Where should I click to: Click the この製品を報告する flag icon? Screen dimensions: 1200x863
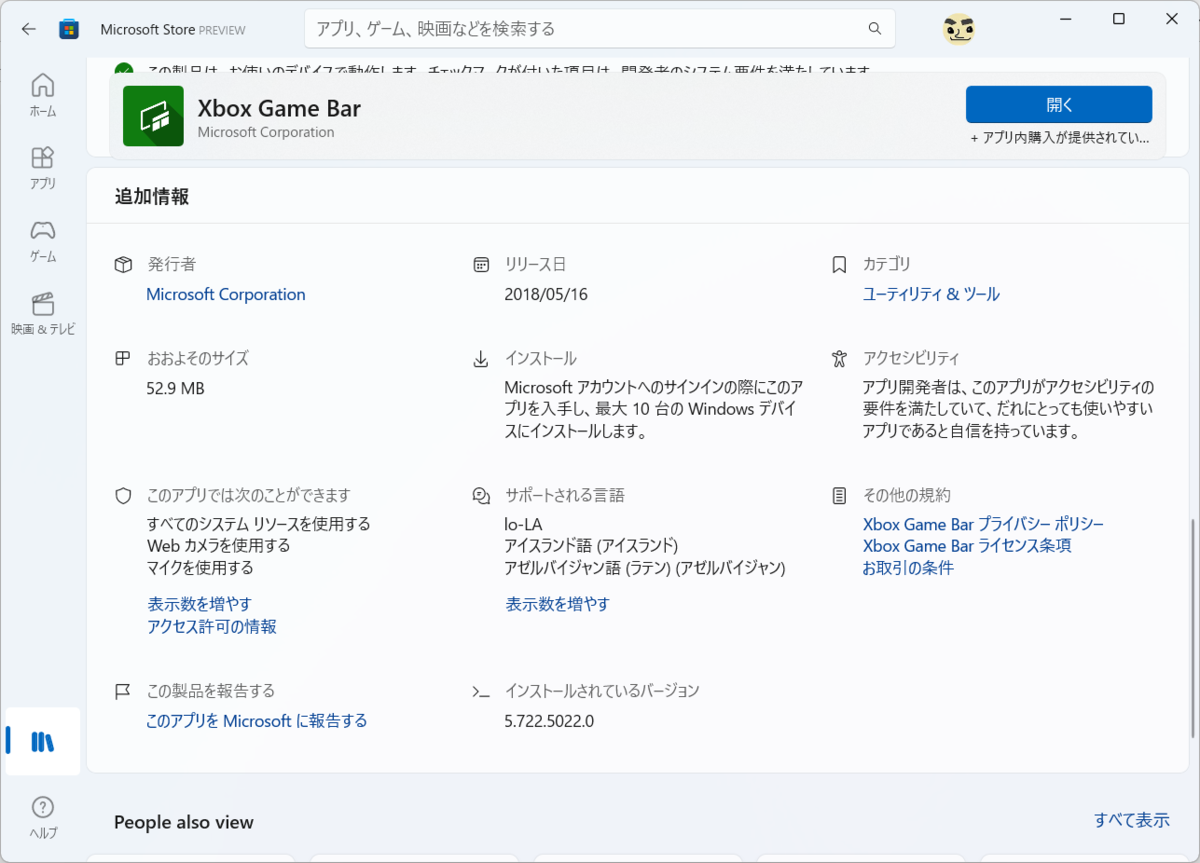click(123, 691)
